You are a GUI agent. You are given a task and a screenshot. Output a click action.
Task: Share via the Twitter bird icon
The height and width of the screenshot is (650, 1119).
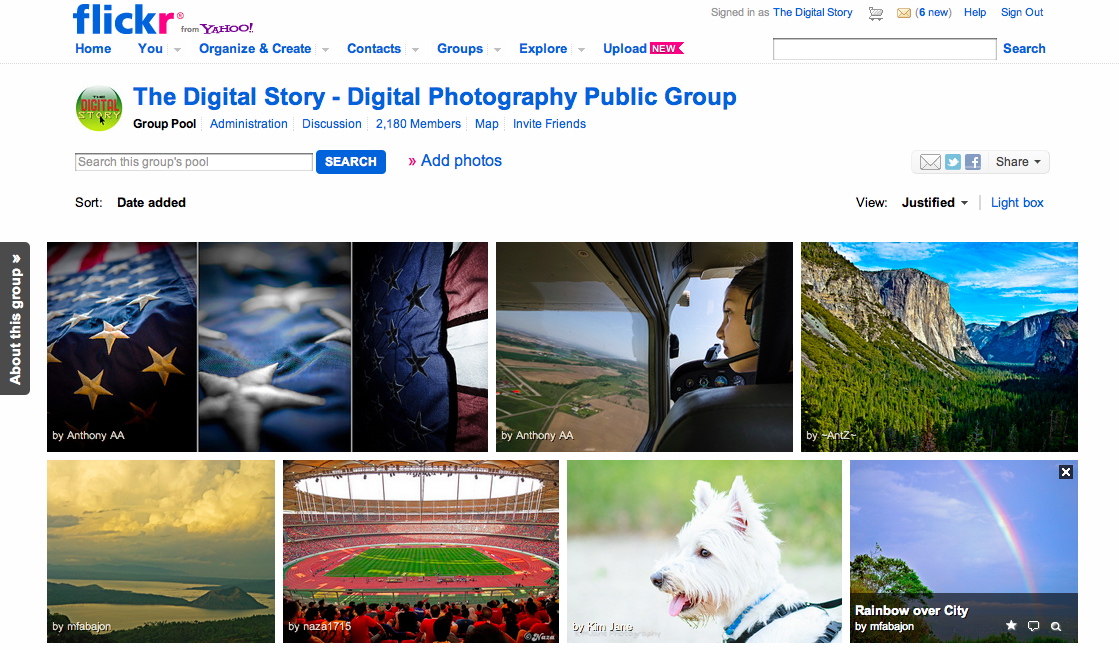click(x=953, y=162)
